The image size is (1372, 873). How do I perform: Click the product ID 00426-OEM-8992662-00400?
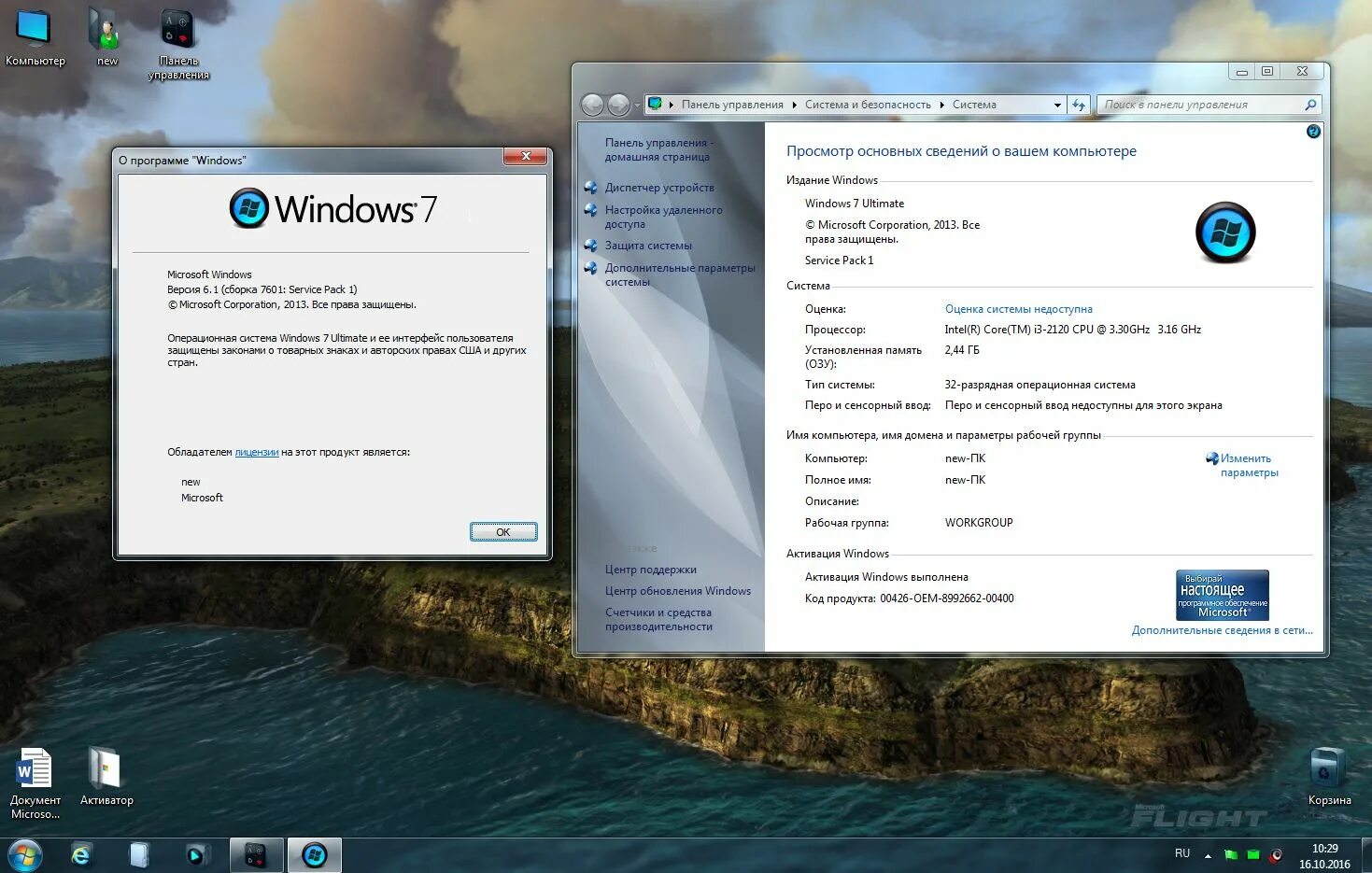pos(946,598)
